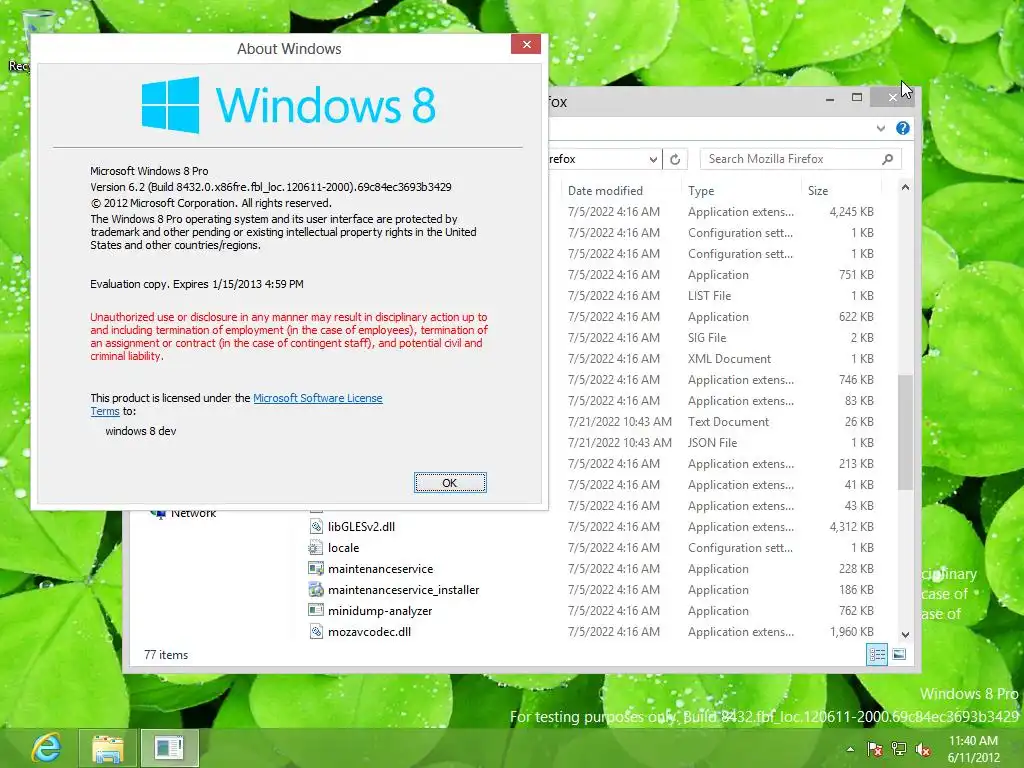Open Action Center flag icon
Image resolution: width=1024 pixels, height=768 pixels.
tap(874, 749)
